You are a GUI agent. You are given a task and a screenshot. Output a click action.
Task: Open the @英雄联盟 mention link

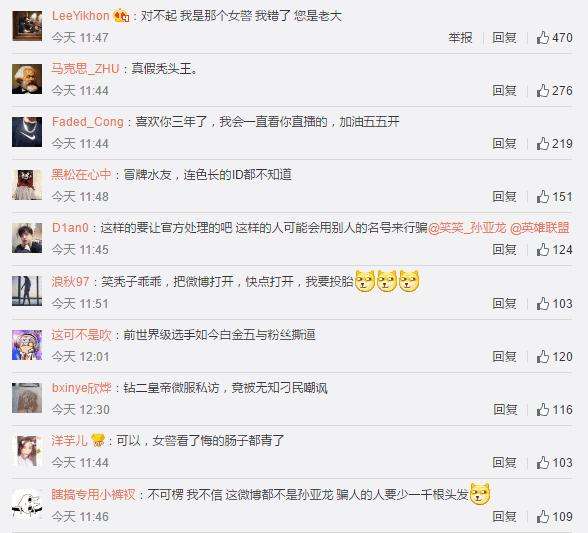pos(540,228)
